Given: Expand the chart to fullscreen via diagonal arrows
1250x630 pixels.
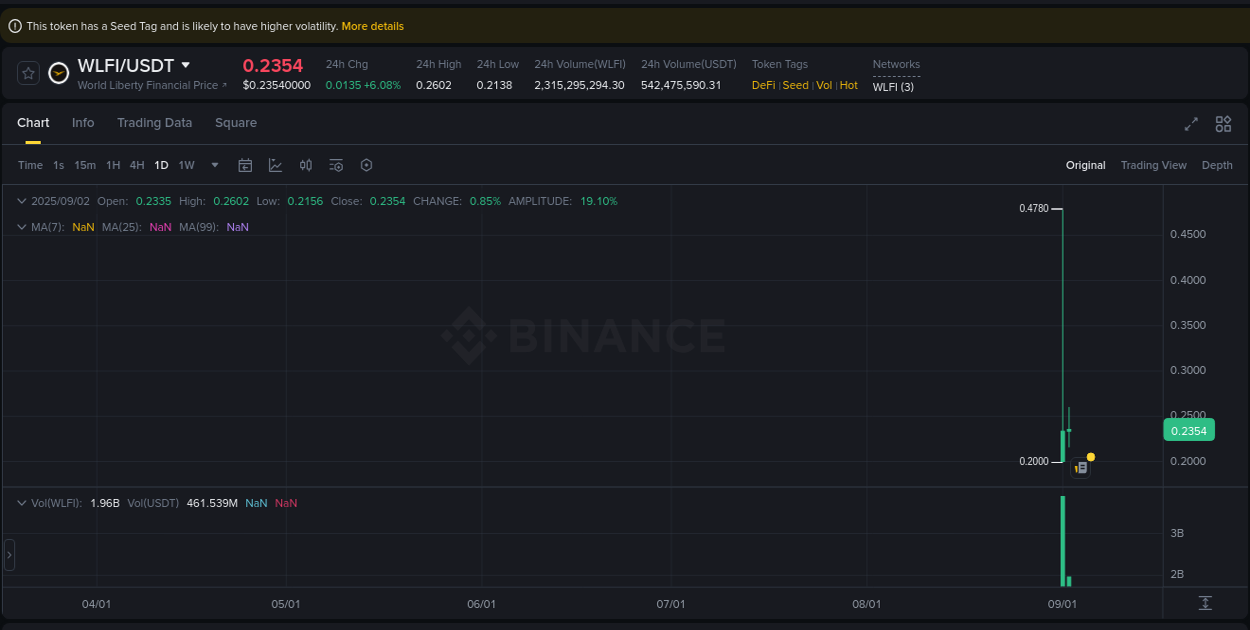Looking at the screenshot, I should coord(1191,124).
